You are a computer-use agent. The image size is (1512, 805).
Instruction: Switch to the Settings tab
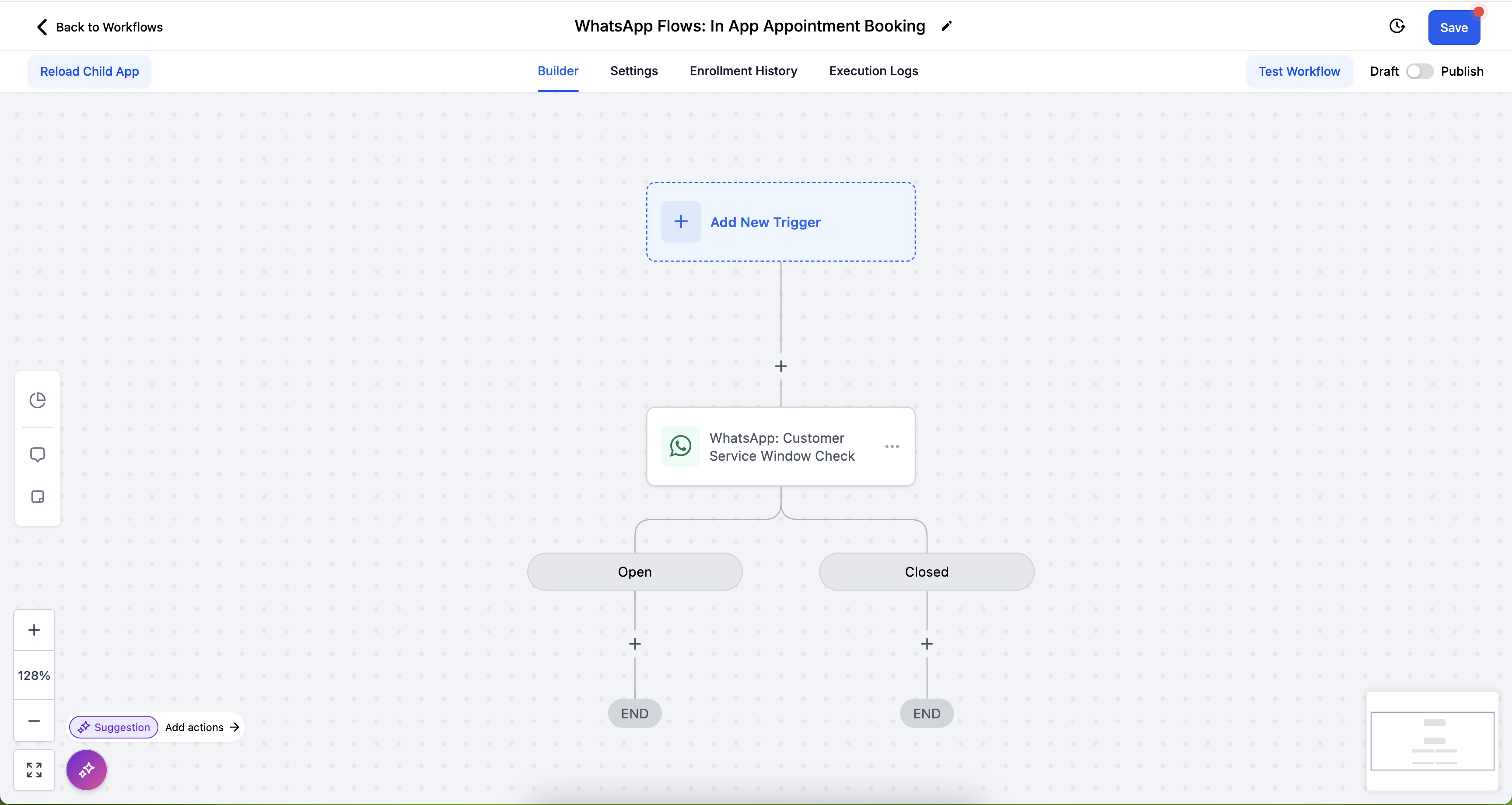(x=634, y=71)
